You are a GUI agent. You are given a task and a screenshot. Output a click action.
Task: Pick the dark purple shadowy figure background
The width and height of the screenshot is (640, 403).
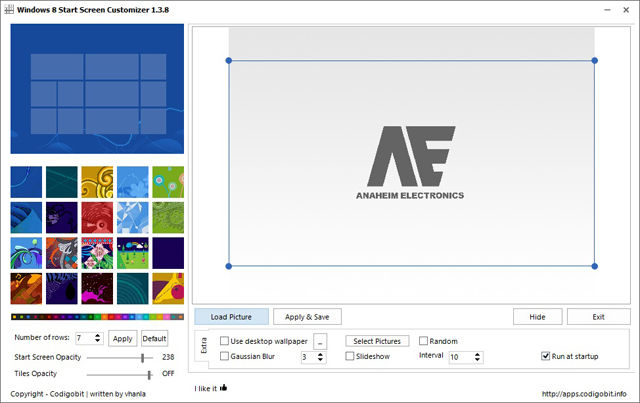point(62,218)
